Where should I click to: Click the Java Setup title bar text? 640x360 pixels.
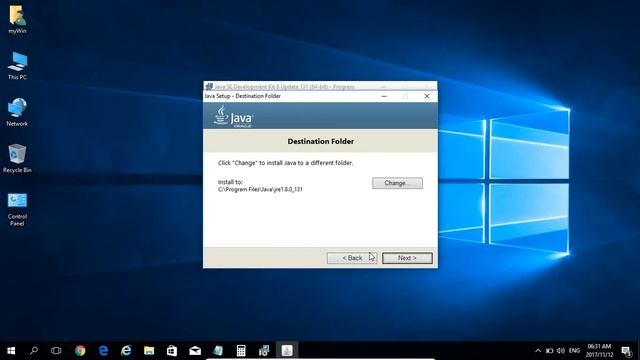tap(242, 96)
